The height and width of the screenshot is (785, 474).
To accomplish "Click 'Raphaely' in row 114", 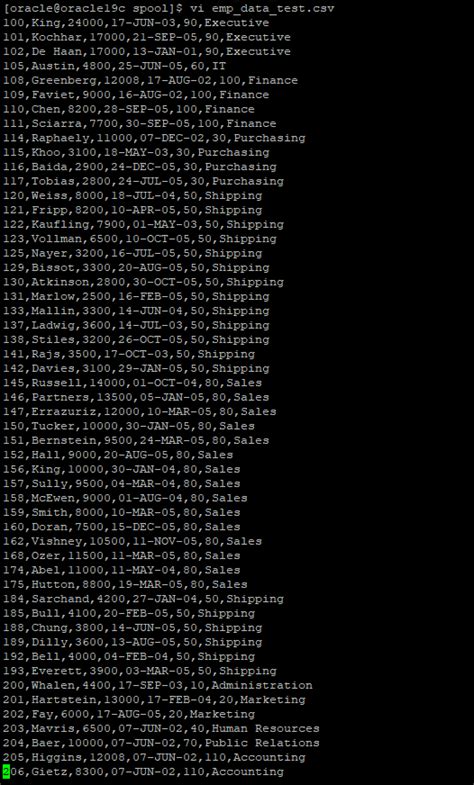I will (60, 138).
